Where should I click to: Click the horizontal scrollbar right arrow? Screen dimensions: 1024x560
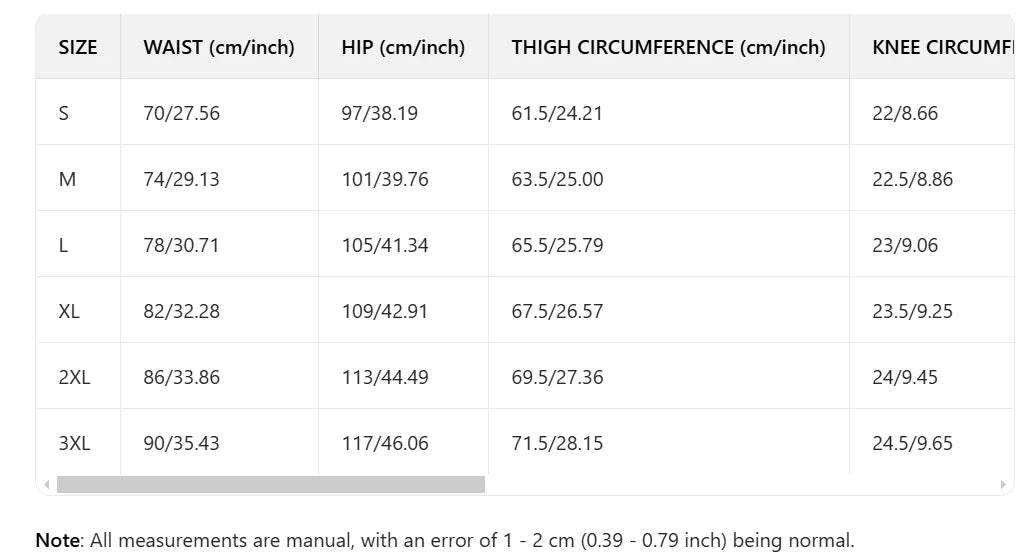pyautogui.click(x=1003, y=485)
